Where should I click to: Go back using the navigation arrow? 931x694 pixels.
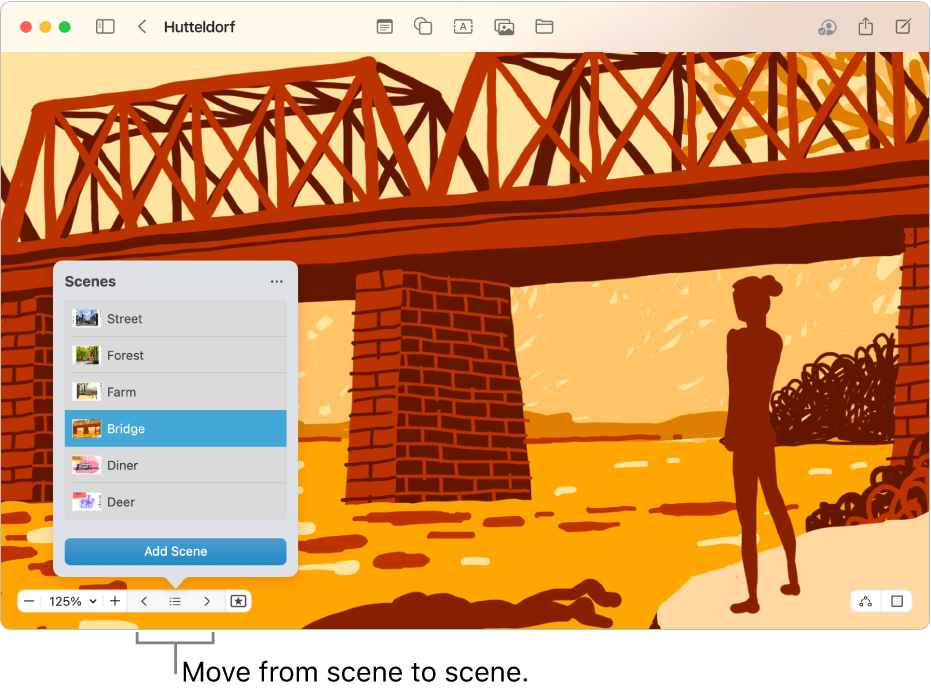point(143,27)
